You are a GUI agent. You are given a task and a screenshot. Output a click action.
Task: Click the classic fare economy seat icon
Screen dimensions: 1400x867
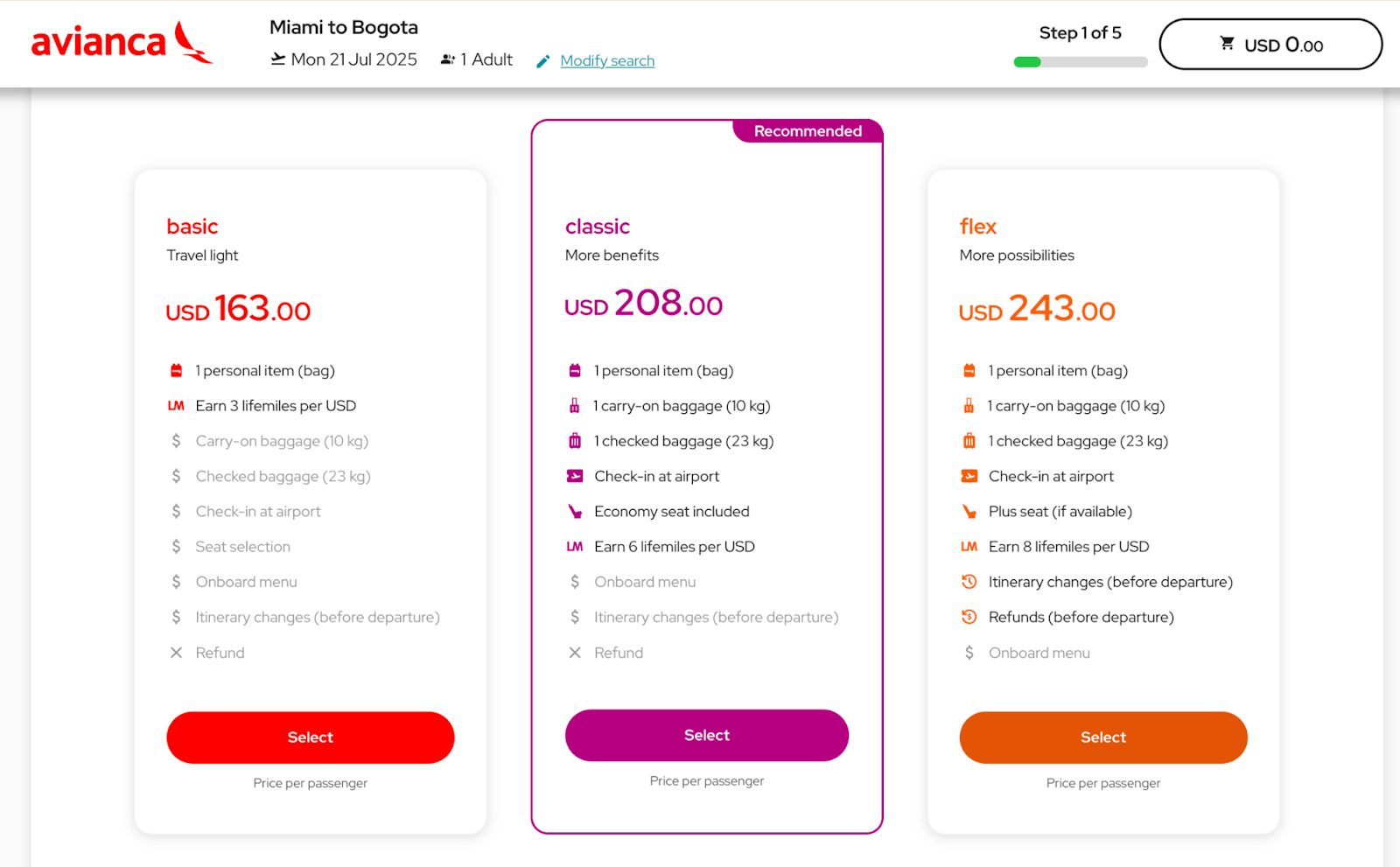coord(575,512)
